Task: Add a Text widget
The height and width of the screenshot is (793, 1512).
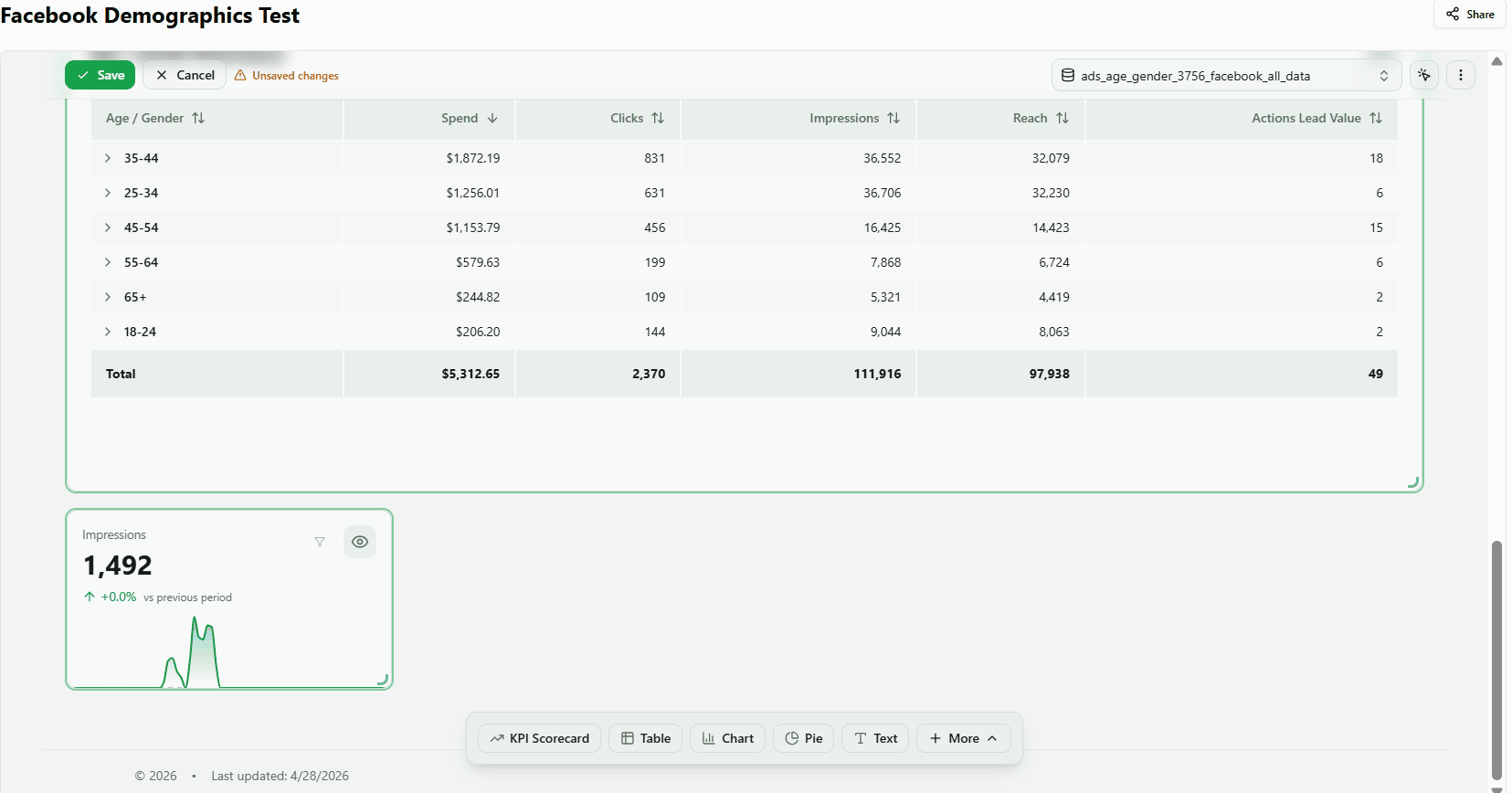Action: coord(875,738)
